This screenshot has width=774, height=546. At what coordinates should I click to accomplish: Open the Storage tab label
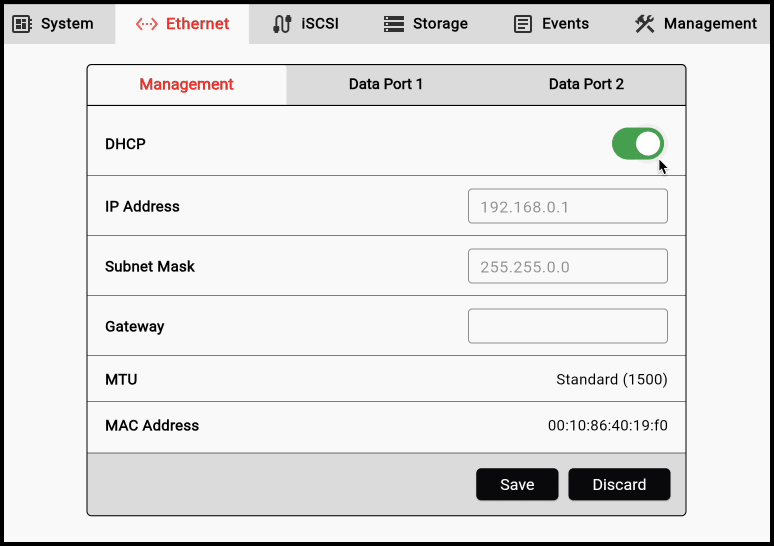click(x=440, y=24)
